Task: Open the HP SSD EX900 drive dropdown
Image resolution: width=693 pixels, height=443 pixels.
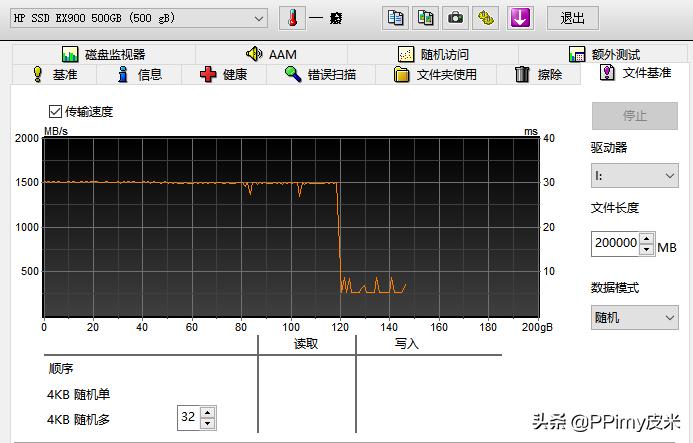Action: coord(139,19)
